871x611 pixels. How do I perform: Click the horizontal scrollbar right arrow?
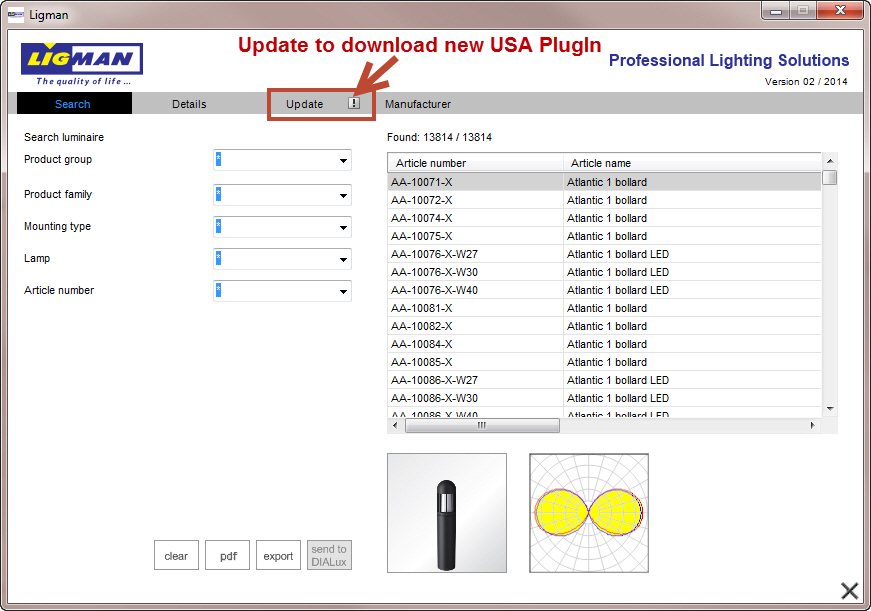point(812,425)
